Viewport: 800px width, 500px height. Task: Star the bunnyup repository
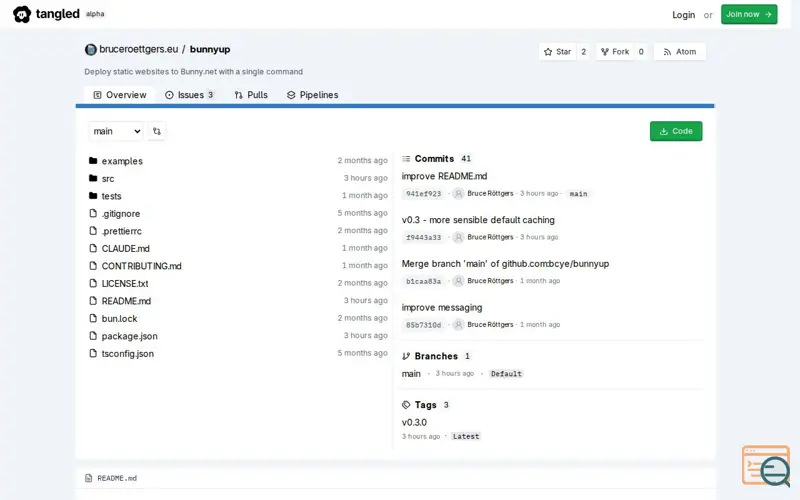558,52
